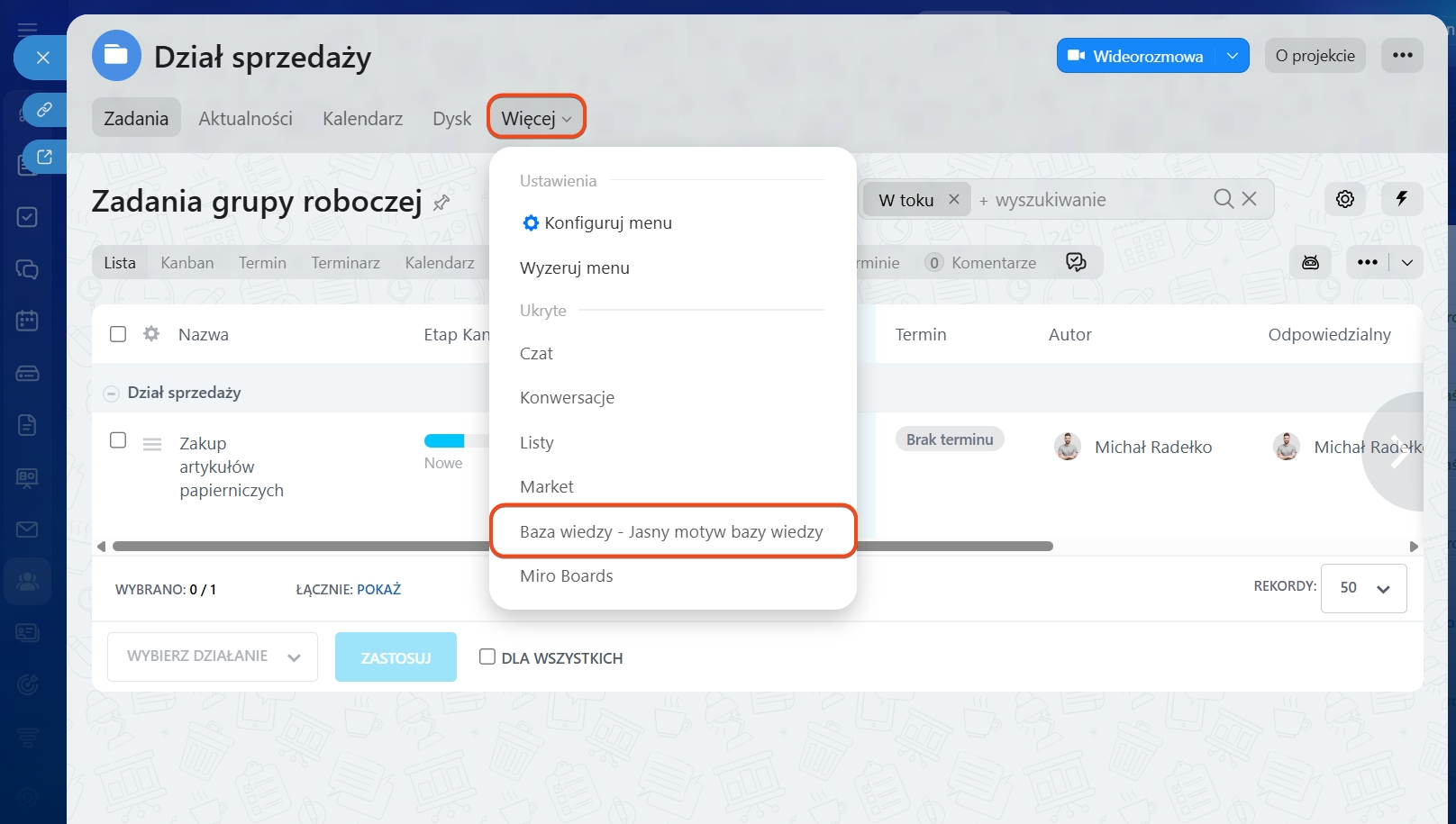Sort by Odpowiedzialny column header
This screenshot has width=1456, height=824.
(x=1329, y=334)
